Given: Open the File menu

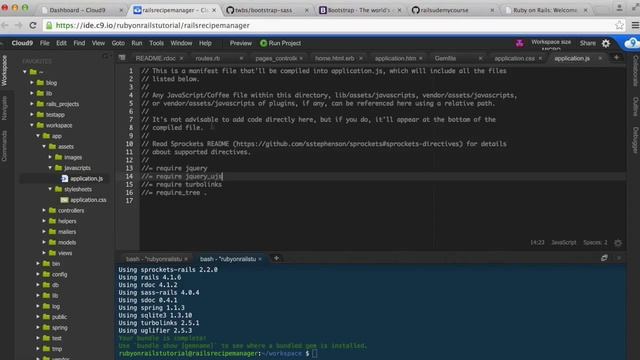Looking at the screenshot, I should [44, 43].
